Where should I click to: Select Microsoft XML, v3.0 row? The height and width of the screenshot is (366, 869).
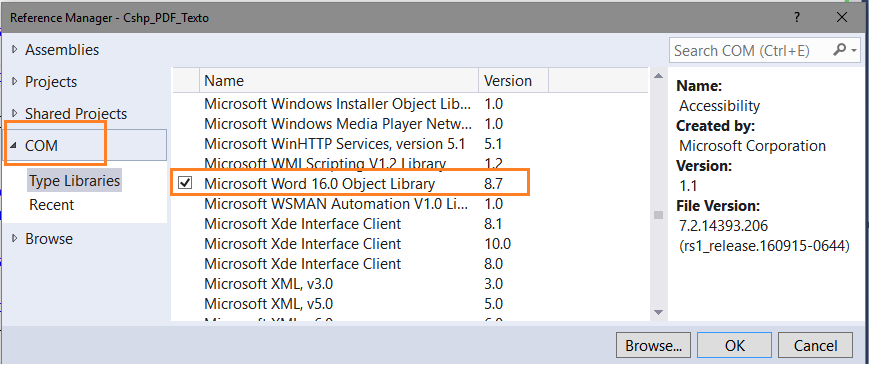[410, 284]
